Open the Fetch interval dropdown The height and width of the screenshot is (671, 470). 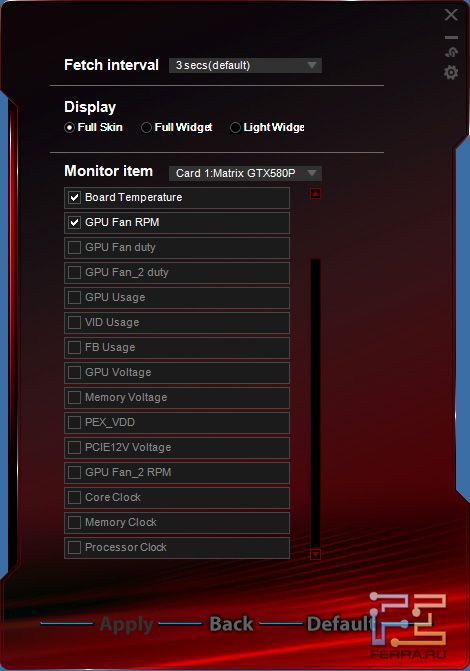[245, 65]
